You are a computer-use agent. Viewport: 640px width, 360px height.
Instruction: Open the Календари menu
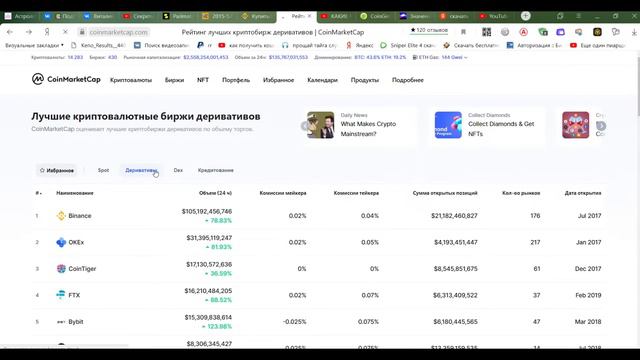(322, 80)
